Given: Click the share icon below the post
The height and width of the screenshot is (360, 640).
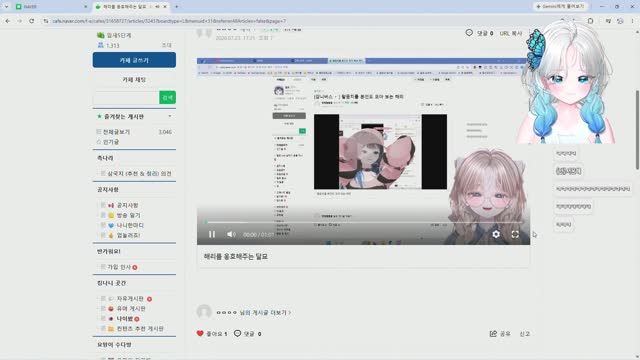Looking at the screenshot, I should [x=493, y=333].
